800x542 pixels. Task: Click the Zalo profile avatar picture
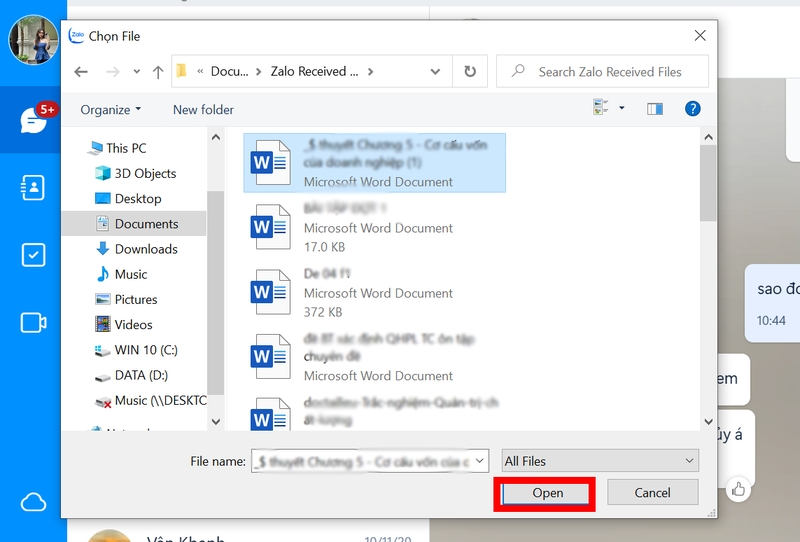34,40
